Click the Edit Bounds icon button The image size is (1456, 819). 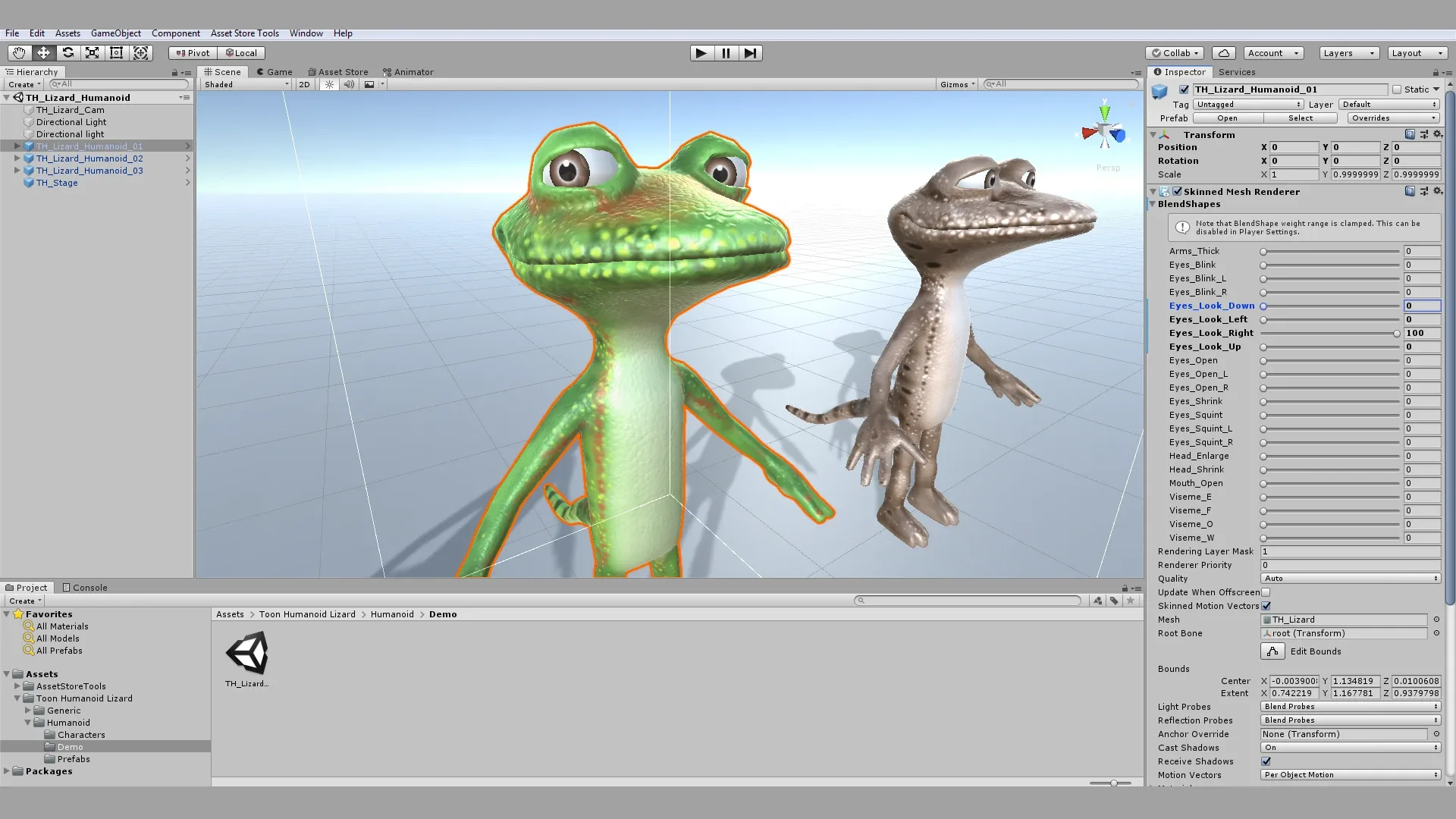pyautogui.click(x=1272, y=651)
